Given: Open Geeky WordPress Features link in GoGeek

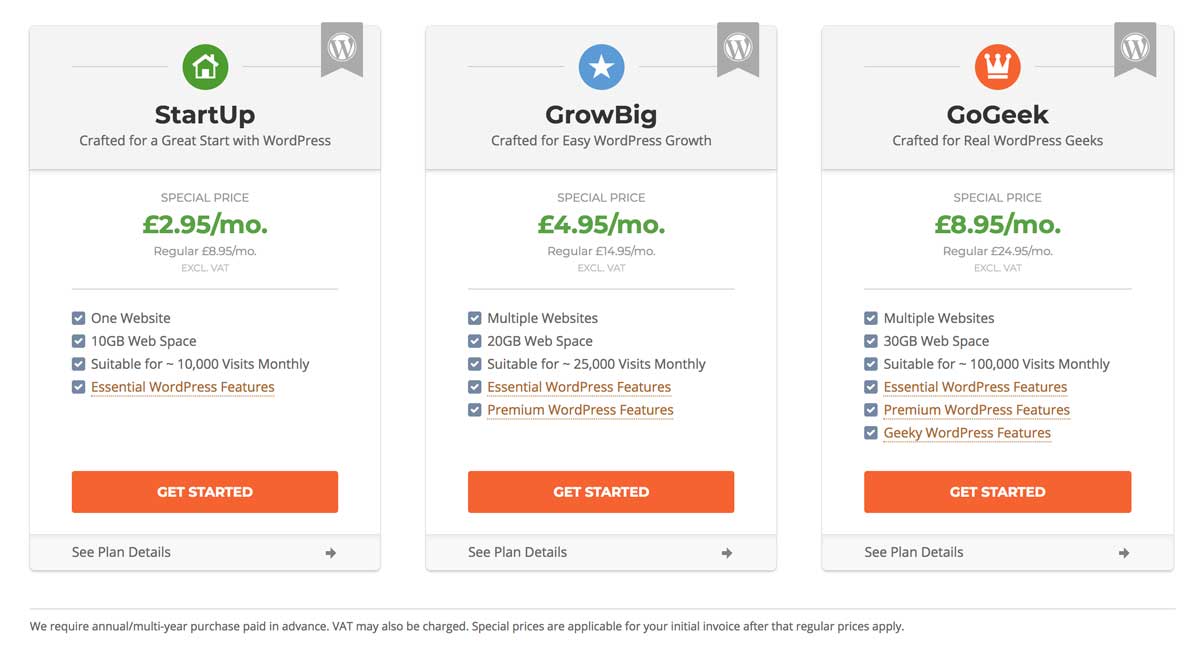Looking at the screenshot, I should [x=967, y=433].
